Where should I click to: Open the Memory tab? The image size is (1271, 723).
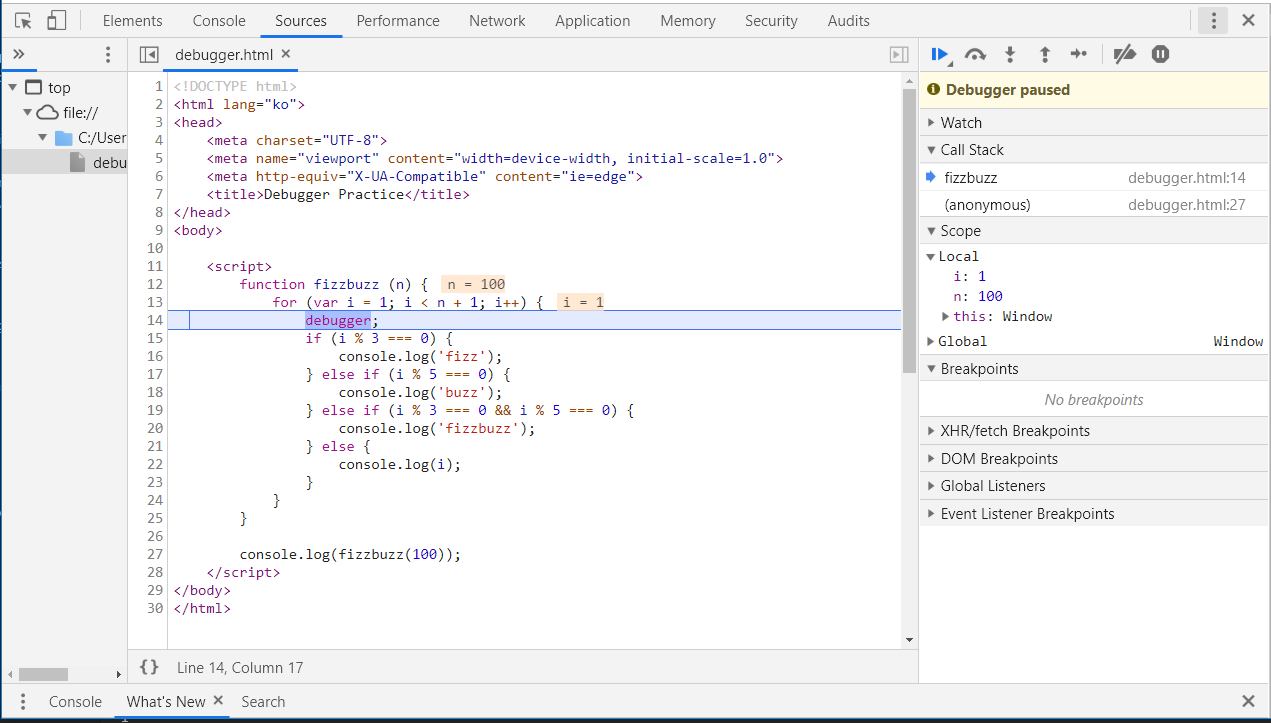pos(688,20)
